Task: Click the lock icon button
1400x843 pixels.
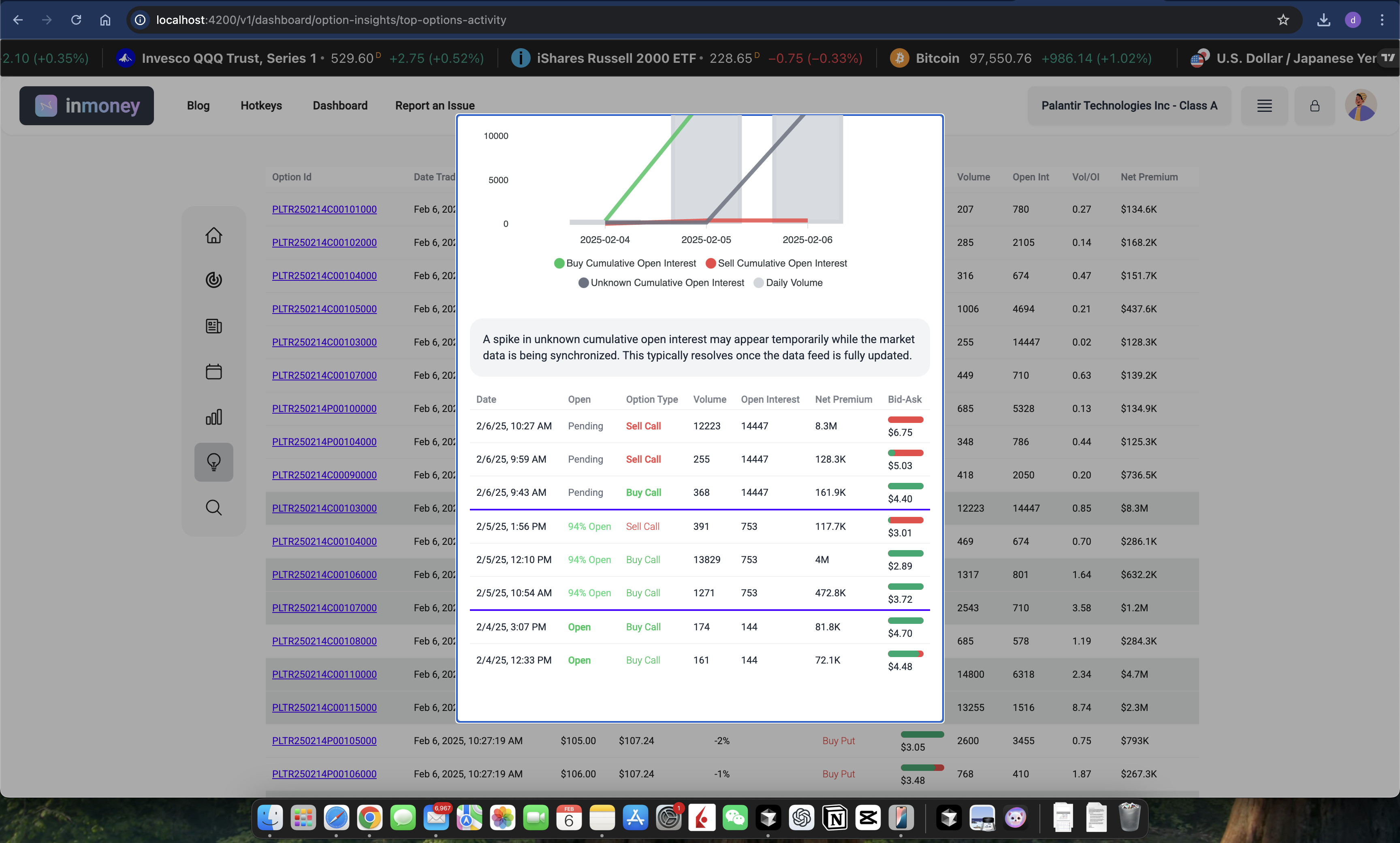Action: point(1314,106)
